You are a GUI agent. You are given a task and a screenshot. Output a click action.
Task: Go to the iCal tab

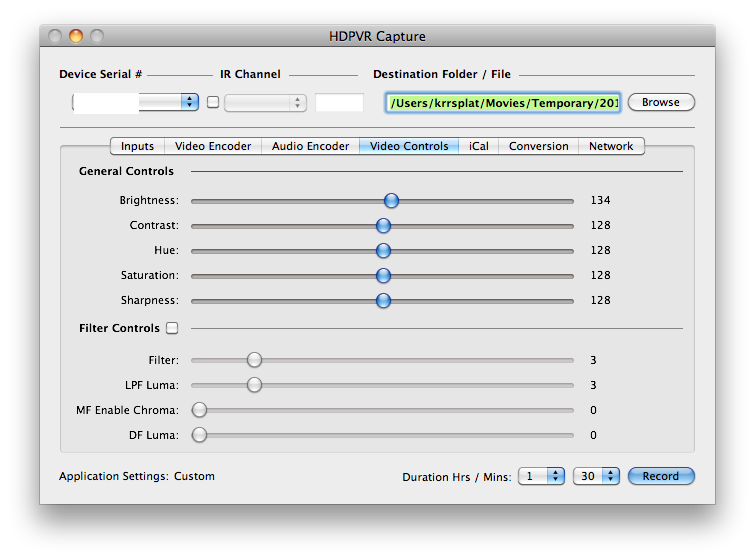click(x=479, y=146)
